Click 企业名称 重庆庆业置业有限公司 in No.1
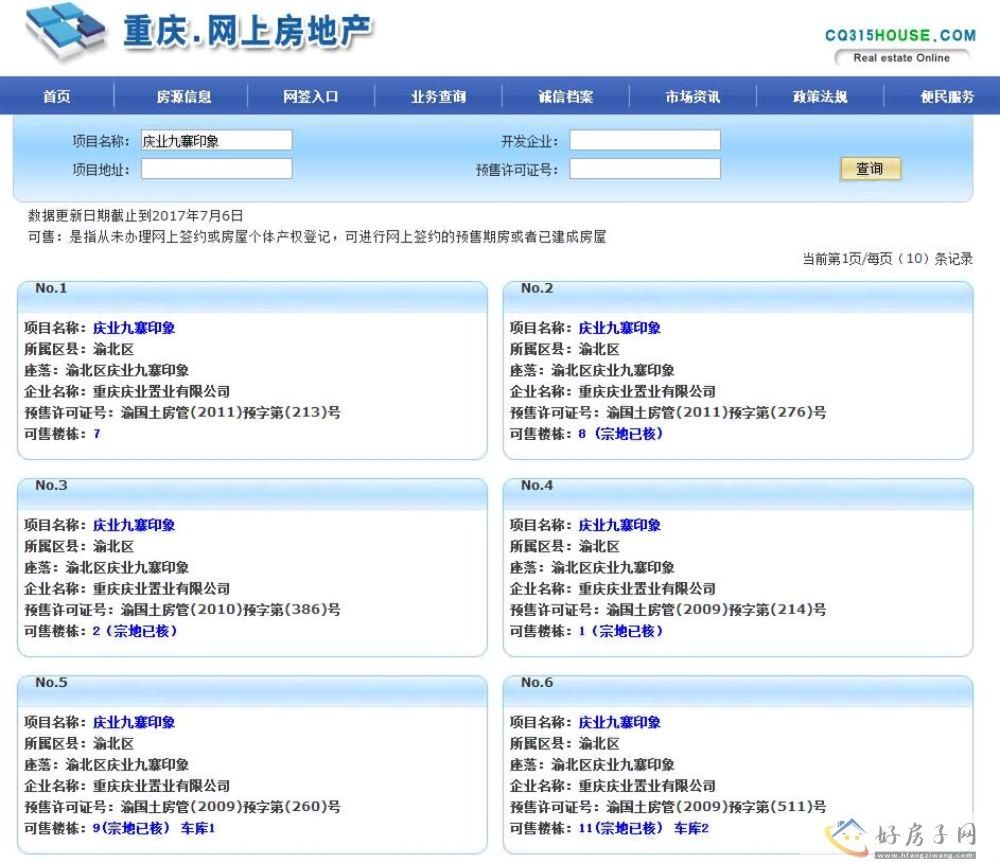Image resolution: width=1000 pixels, height=863 pixels. (x=127, y=392)
